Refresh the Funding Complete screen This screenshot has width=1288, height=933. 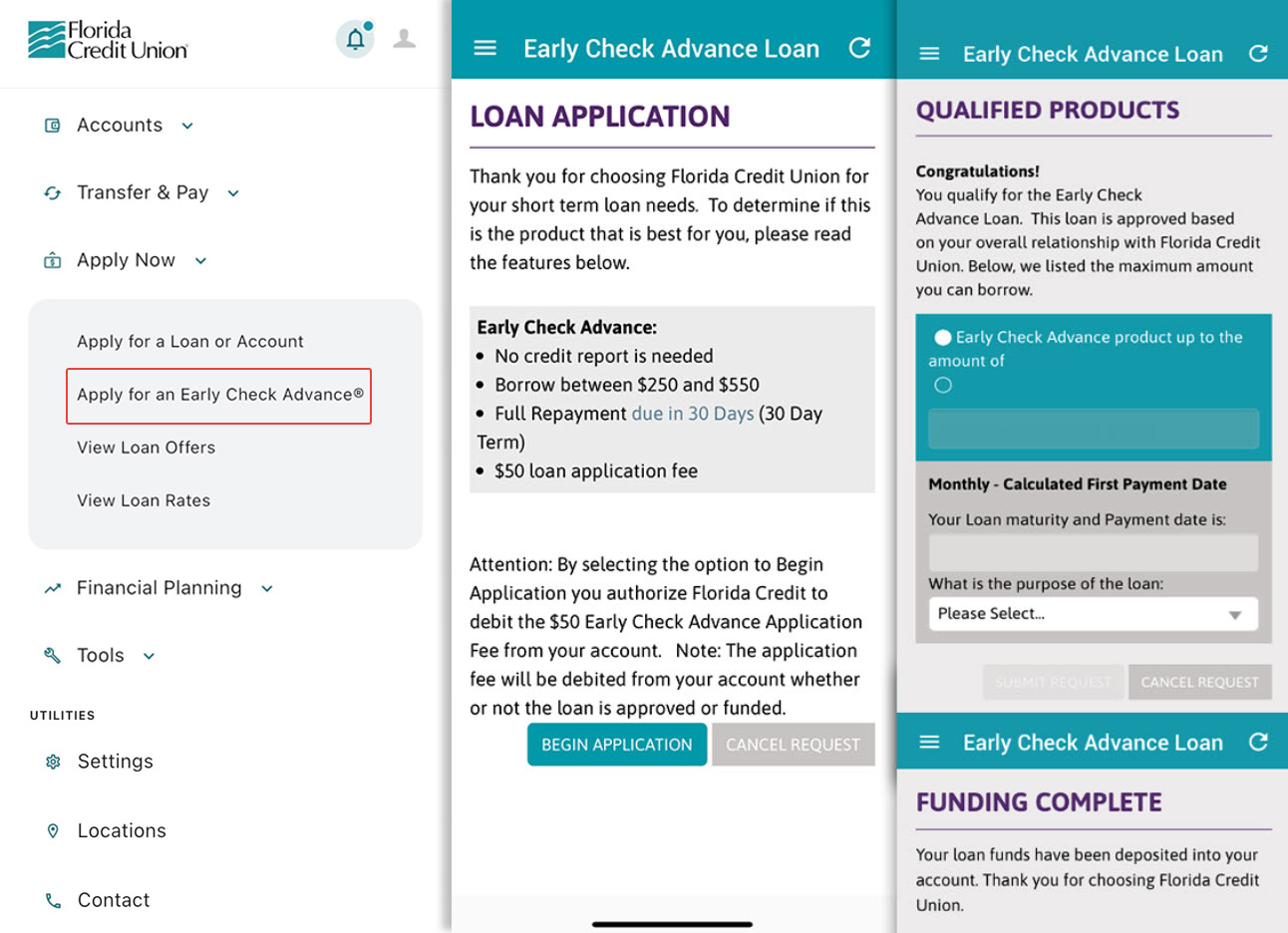(x=1258, y=742)
